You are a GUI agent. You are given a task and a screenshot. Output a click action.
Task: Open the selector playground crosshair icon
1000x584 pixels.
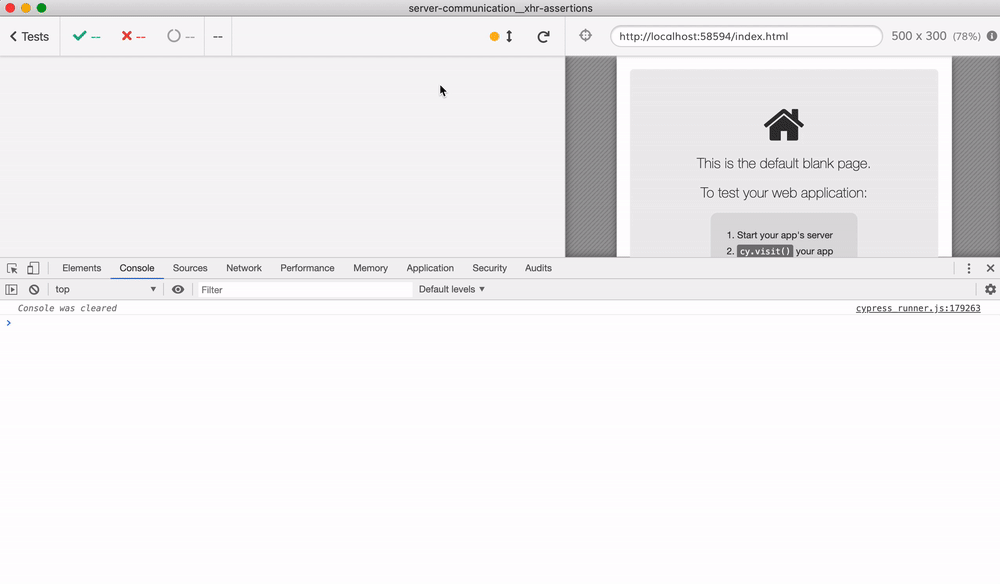[x=586, y=36]
